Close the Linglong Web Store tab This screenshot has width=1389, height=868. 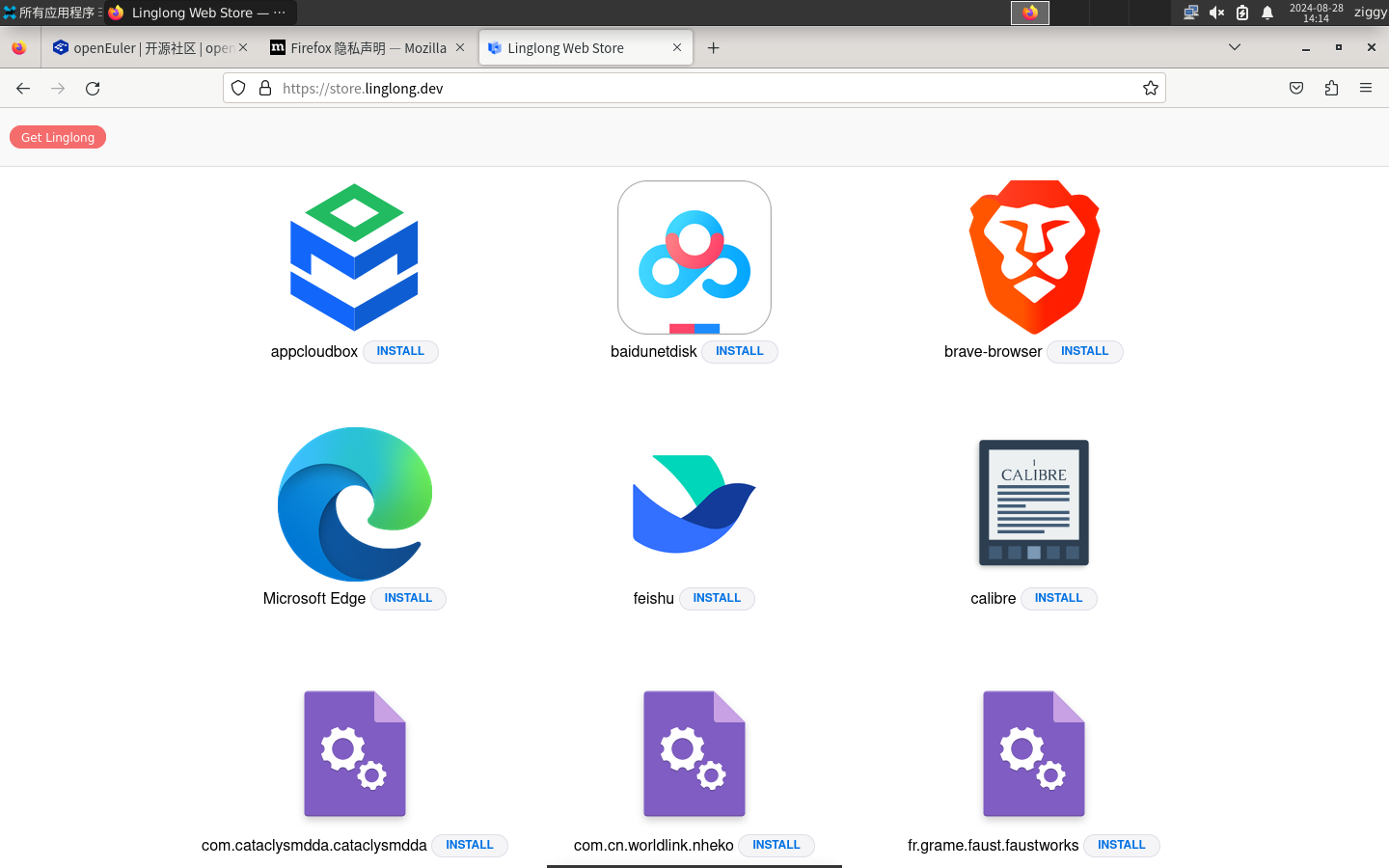(677, 47)
